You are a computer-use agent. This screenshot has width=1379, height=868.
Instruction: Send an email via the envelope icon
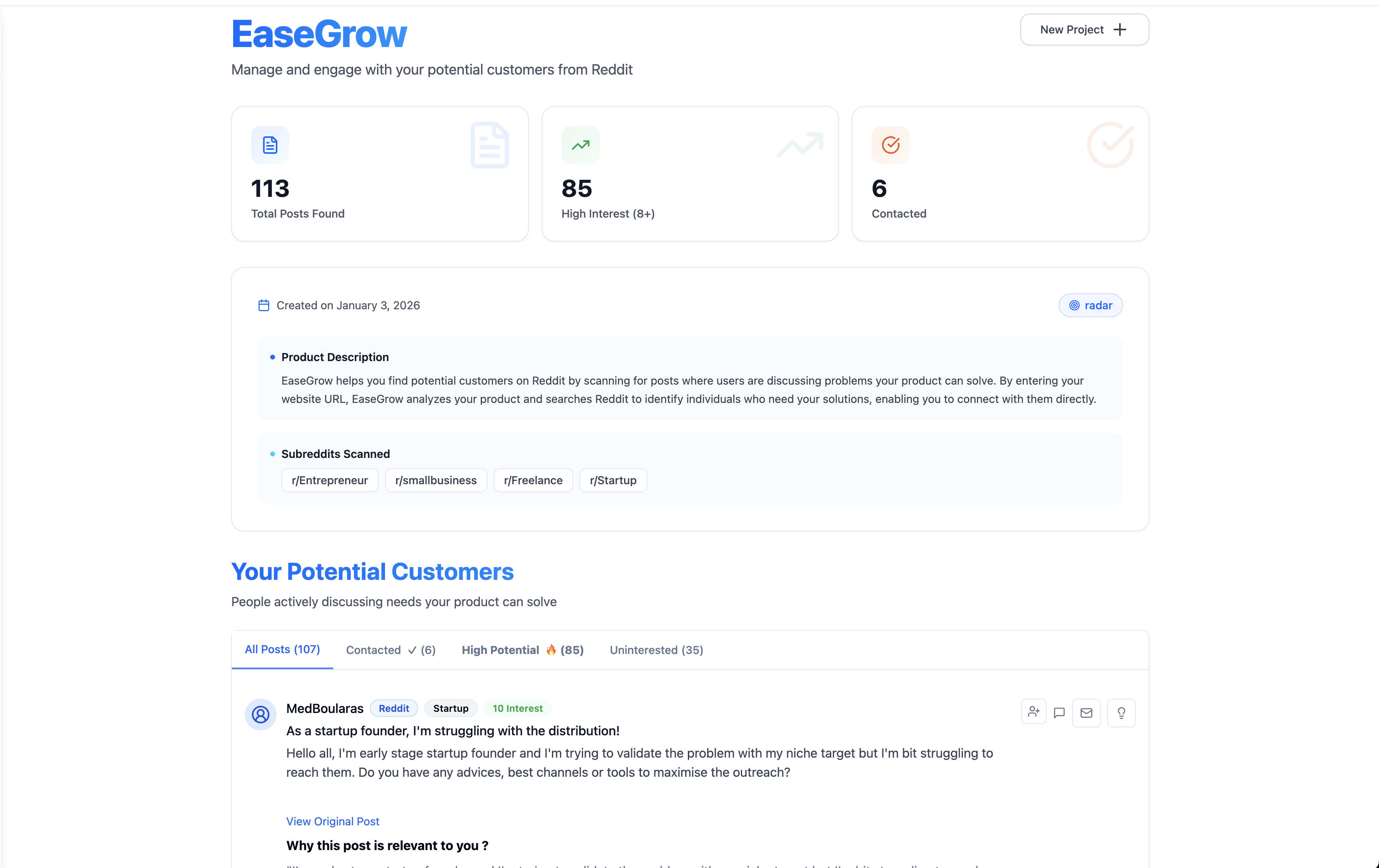(1086, 712)
